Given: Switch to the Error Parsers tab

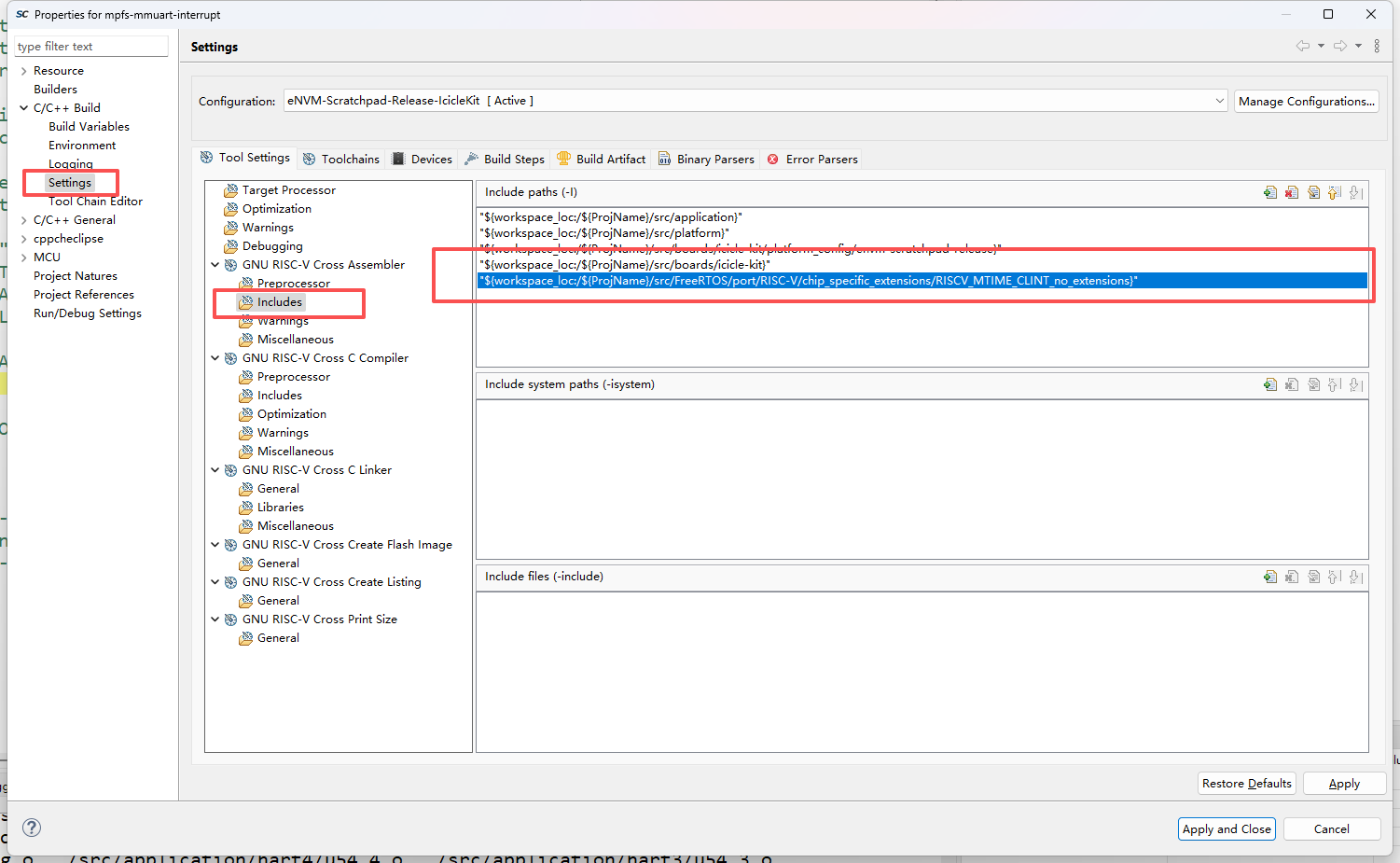Looking at the screenshot, I should tap(812, 160).
